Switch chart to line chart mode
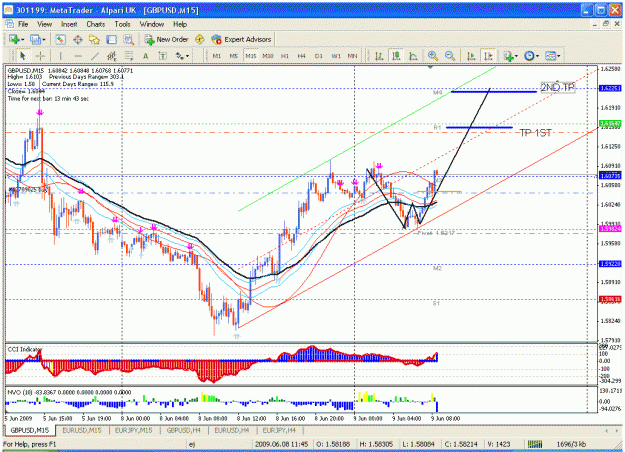 pos(413,56)
